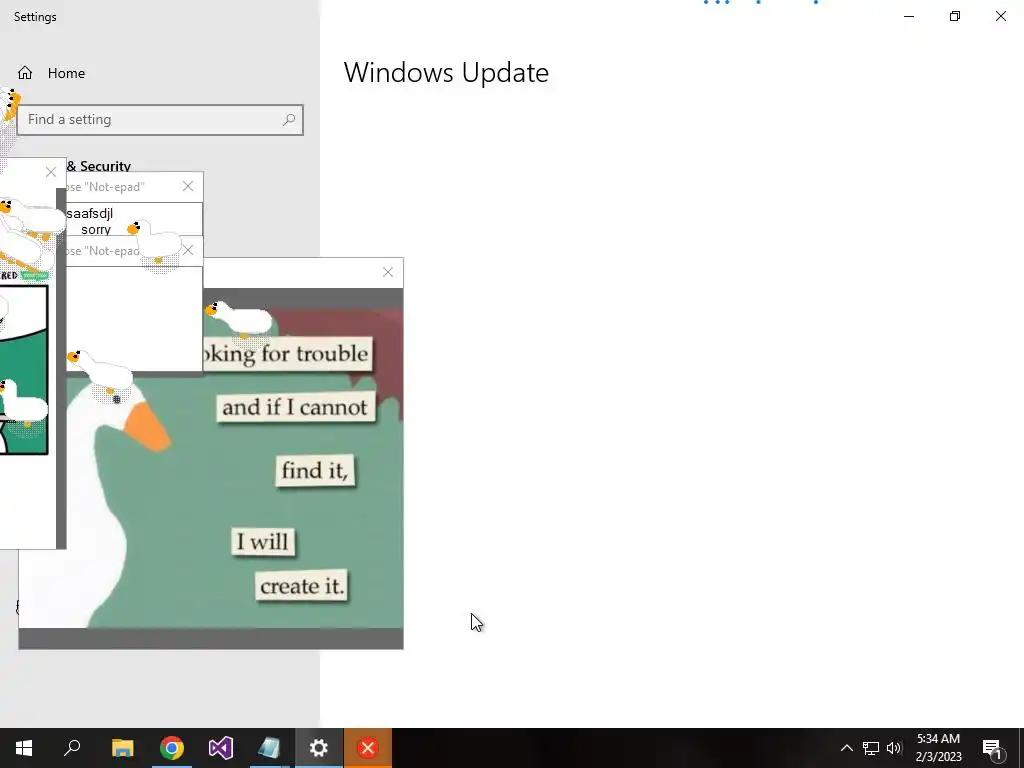
Task: Minimize the Settings window
Action: (909, 16)
